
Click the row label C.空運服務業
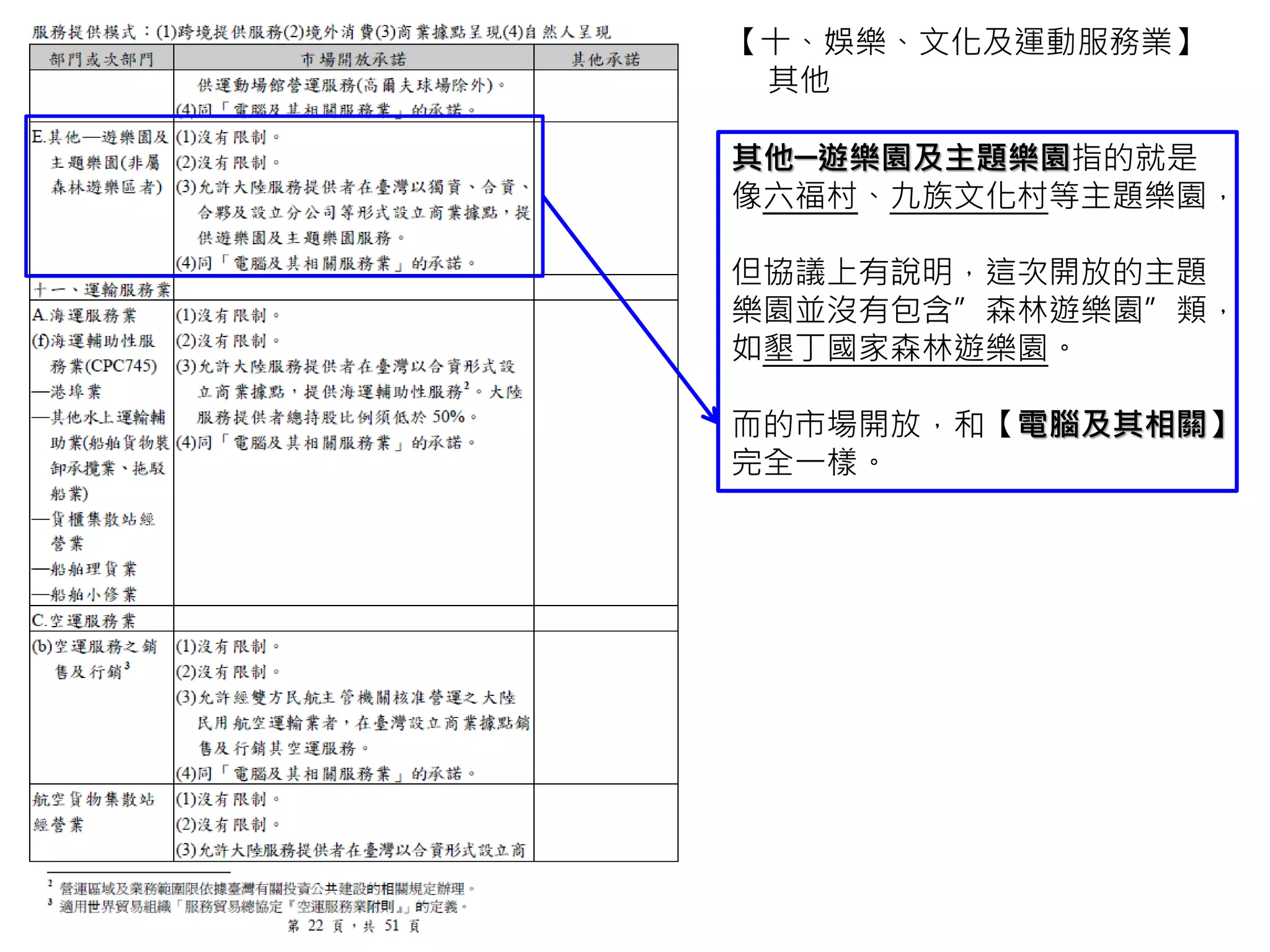click(84, 620)
